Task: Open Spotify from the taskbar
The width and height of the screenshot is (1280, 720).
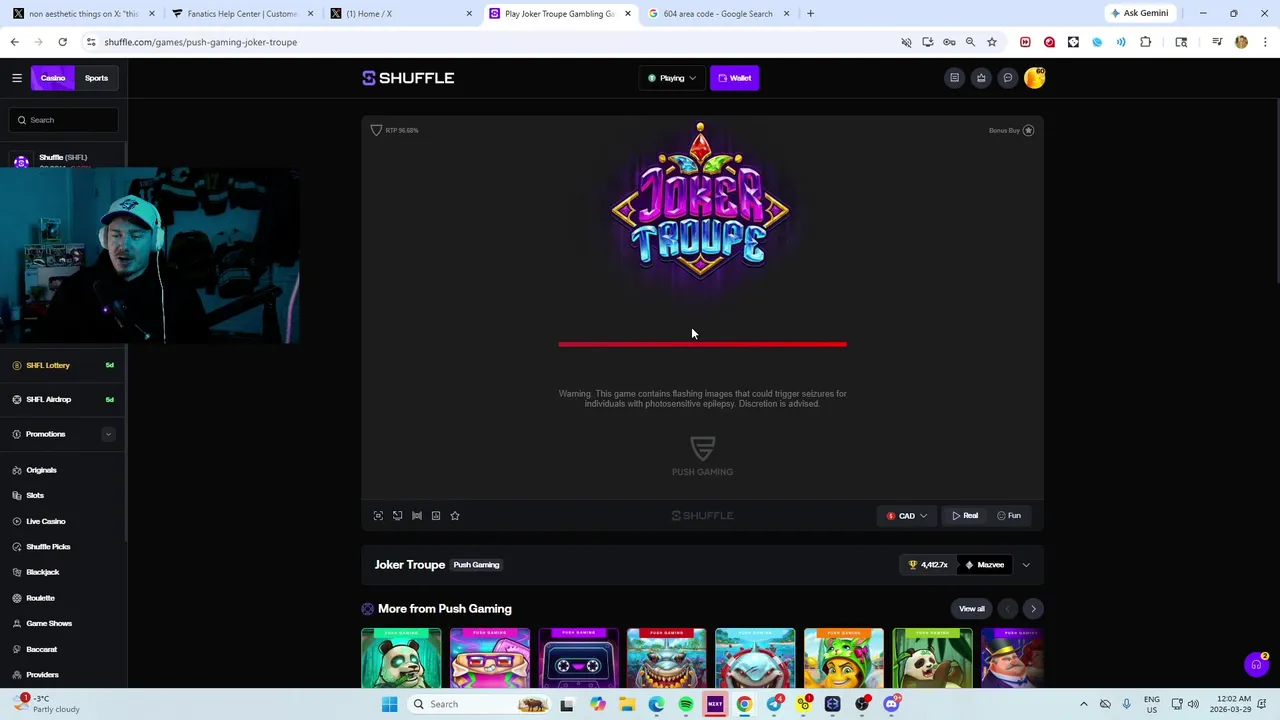Action: (686, 704)
